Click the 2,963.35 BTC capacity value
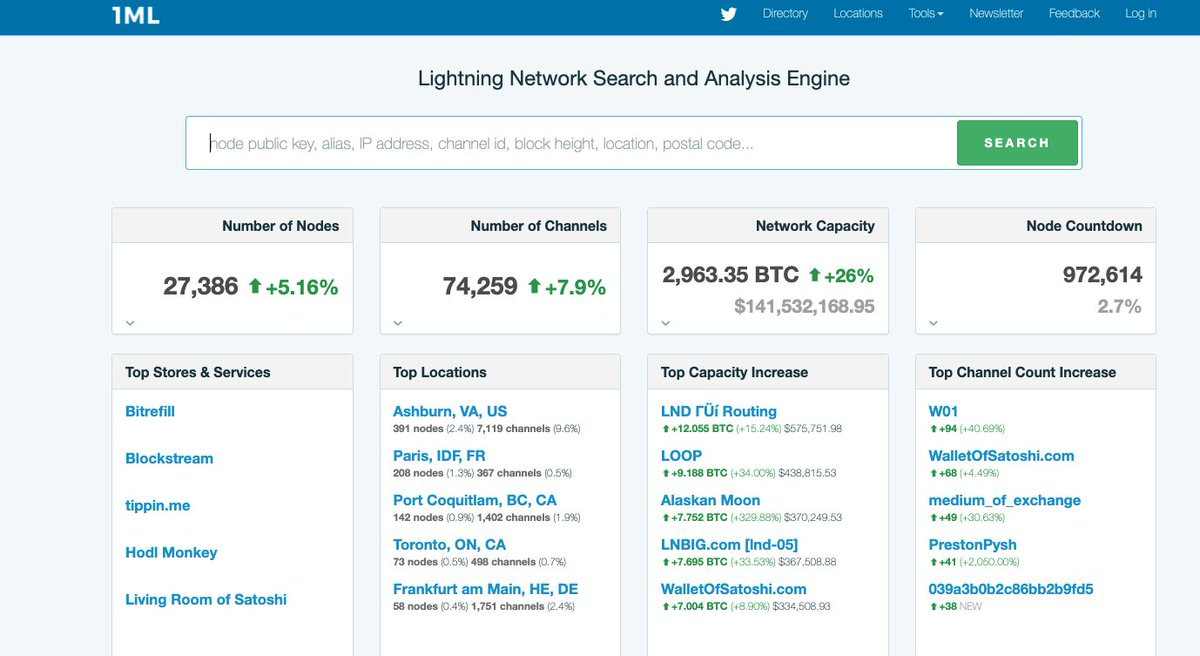Screen dimensions: 1200x656 coord(731,275)
